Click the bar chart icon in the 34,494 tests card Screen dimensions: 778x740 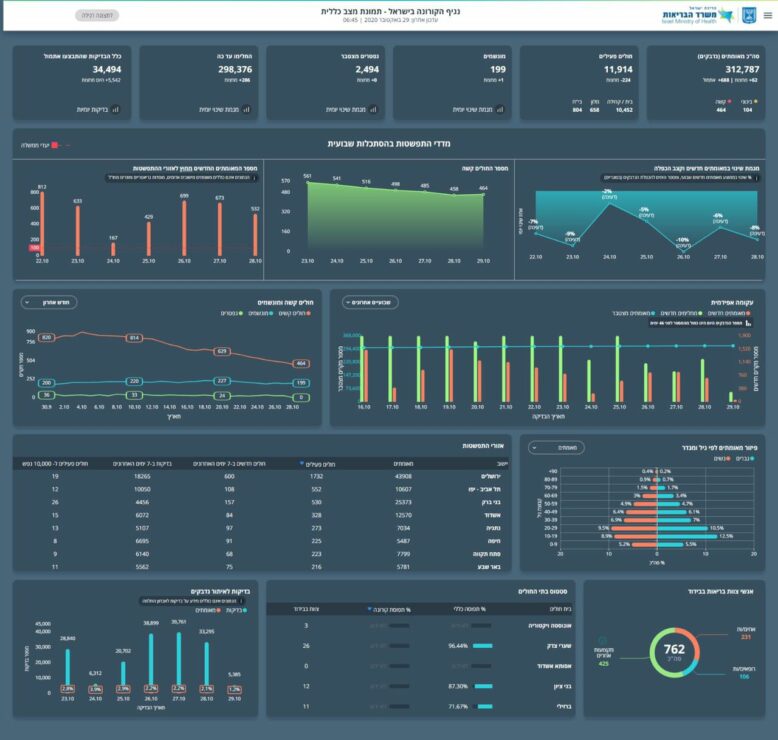coord(115,110)
